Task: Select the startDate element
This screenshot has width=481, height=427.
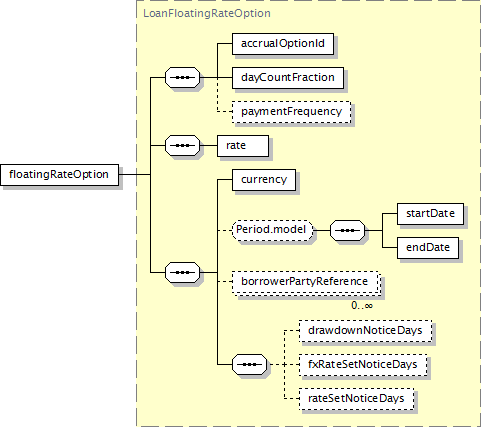Action: pos(430,214)
